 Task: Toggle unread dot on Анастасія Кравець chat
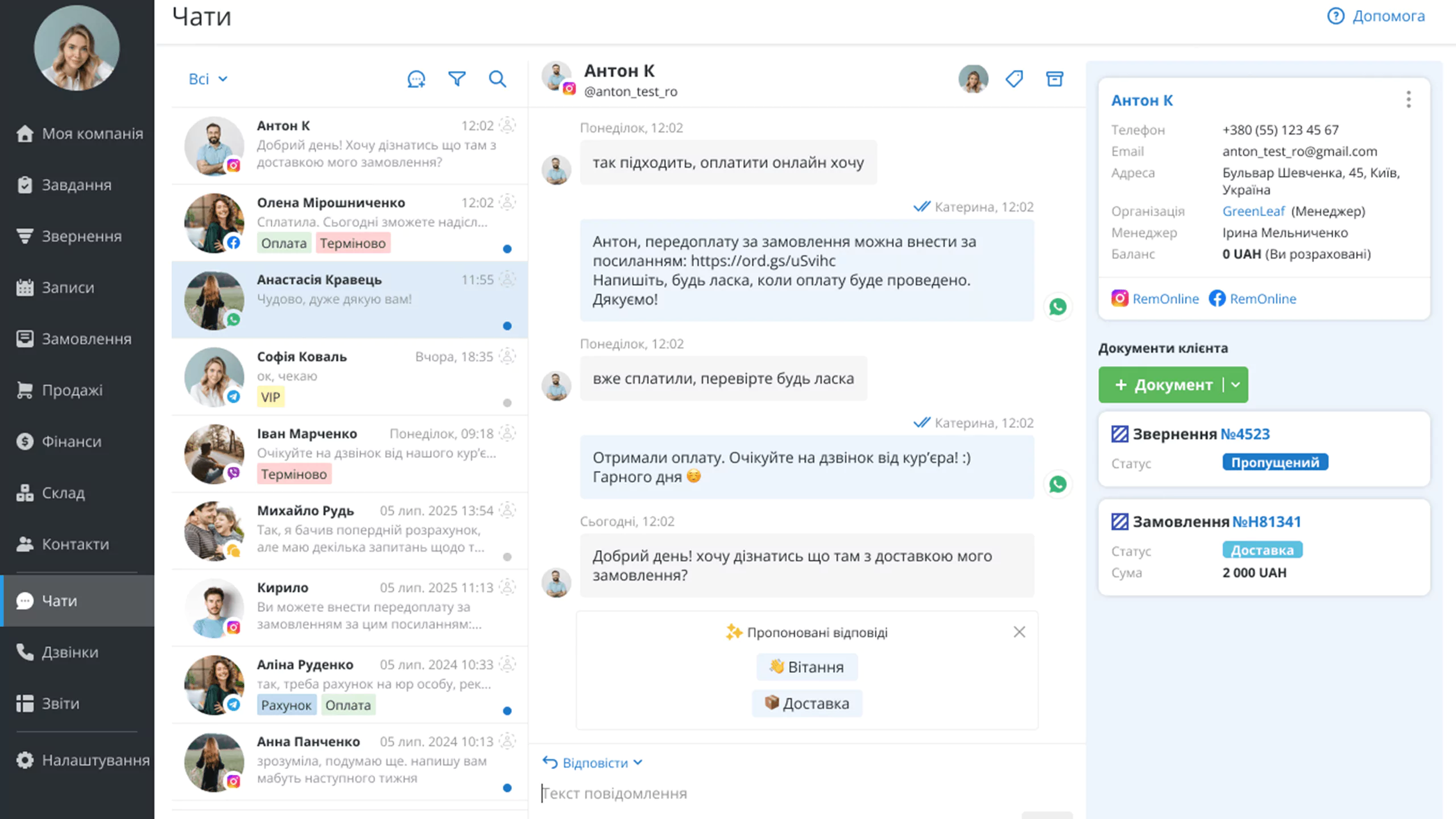coord(507,326)
